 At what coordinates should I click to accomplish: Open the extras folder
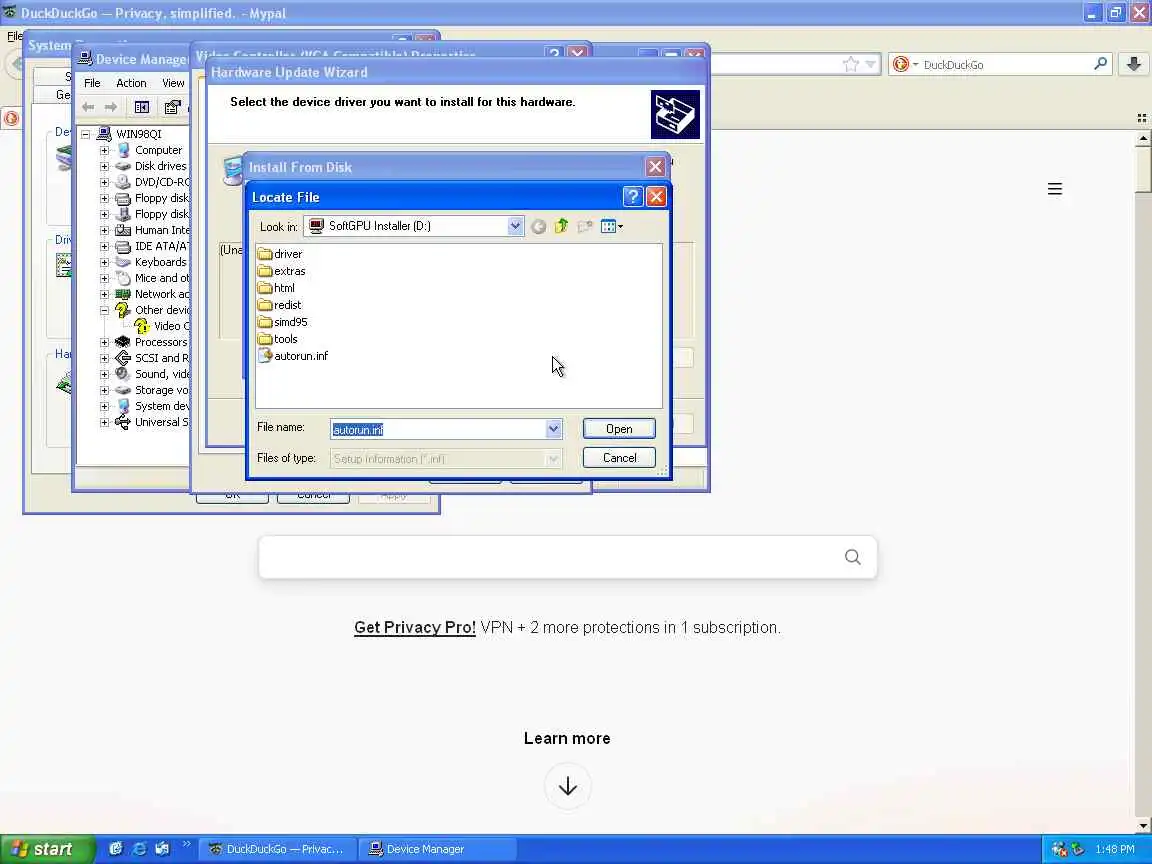[281, 271]
